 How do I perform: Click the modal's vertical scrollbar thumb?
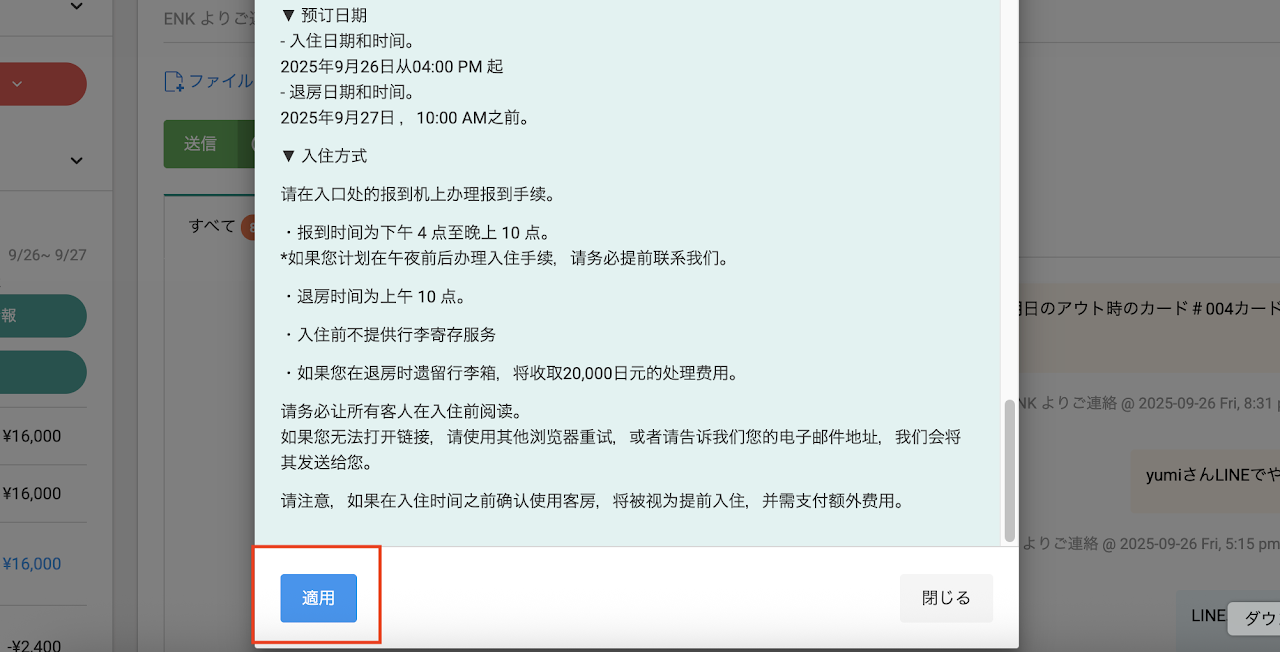tap(1009, 470)
